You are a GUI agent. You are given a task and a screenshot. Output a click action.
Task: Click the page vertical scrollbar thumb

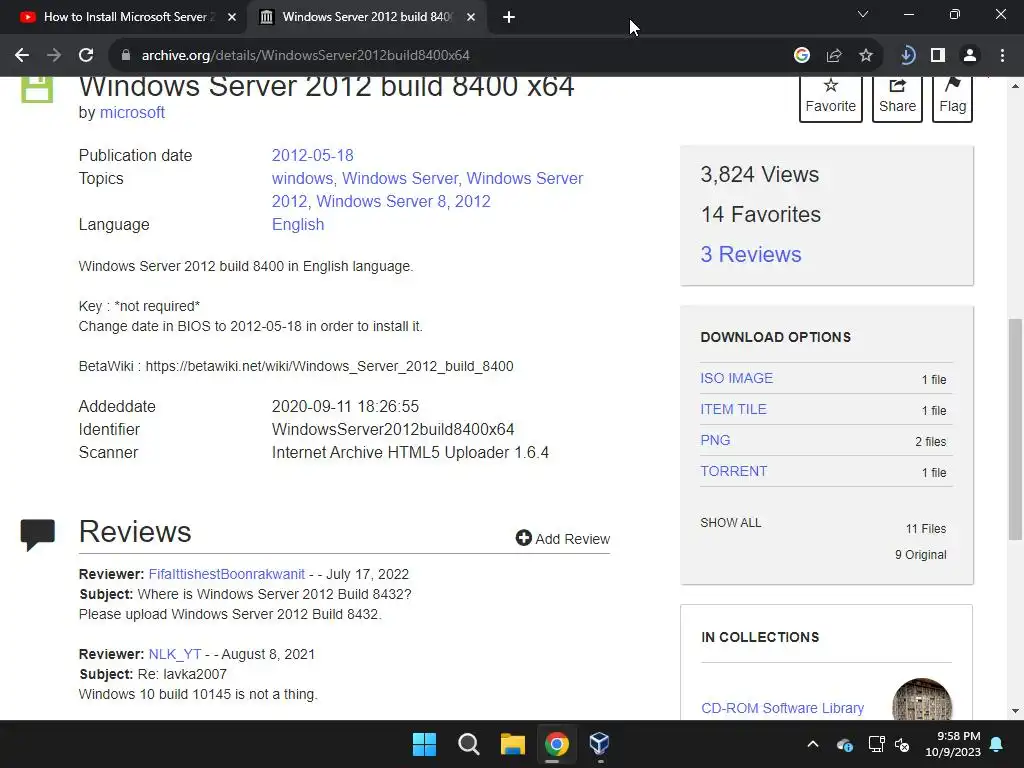click(1015, 429)
